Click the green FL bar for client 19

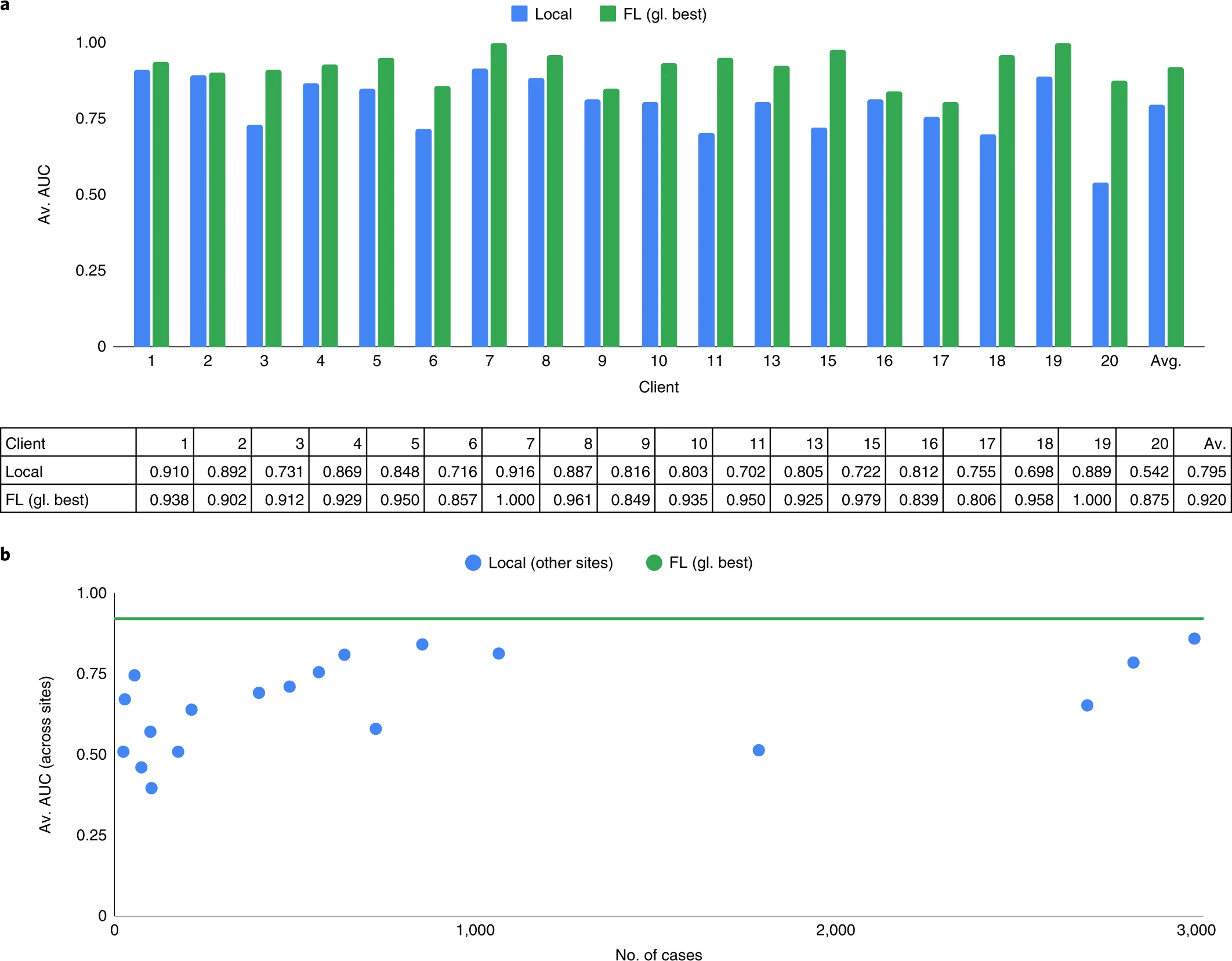pos(1063,195)
